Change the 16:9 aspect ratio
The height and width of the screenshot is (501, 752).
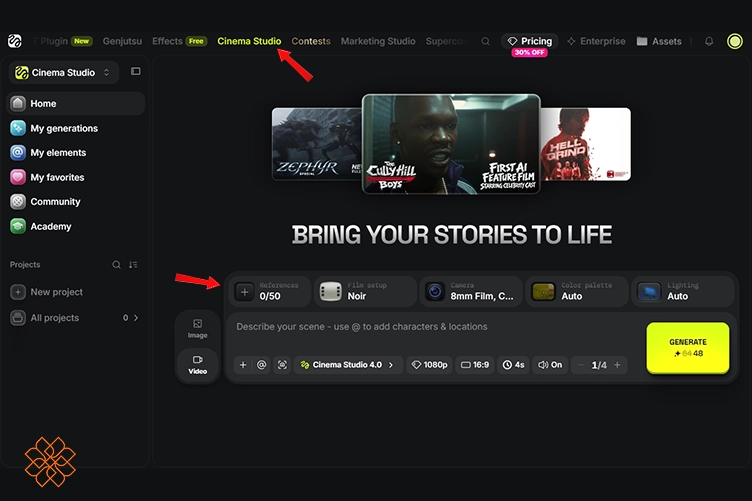pos(475,365)
